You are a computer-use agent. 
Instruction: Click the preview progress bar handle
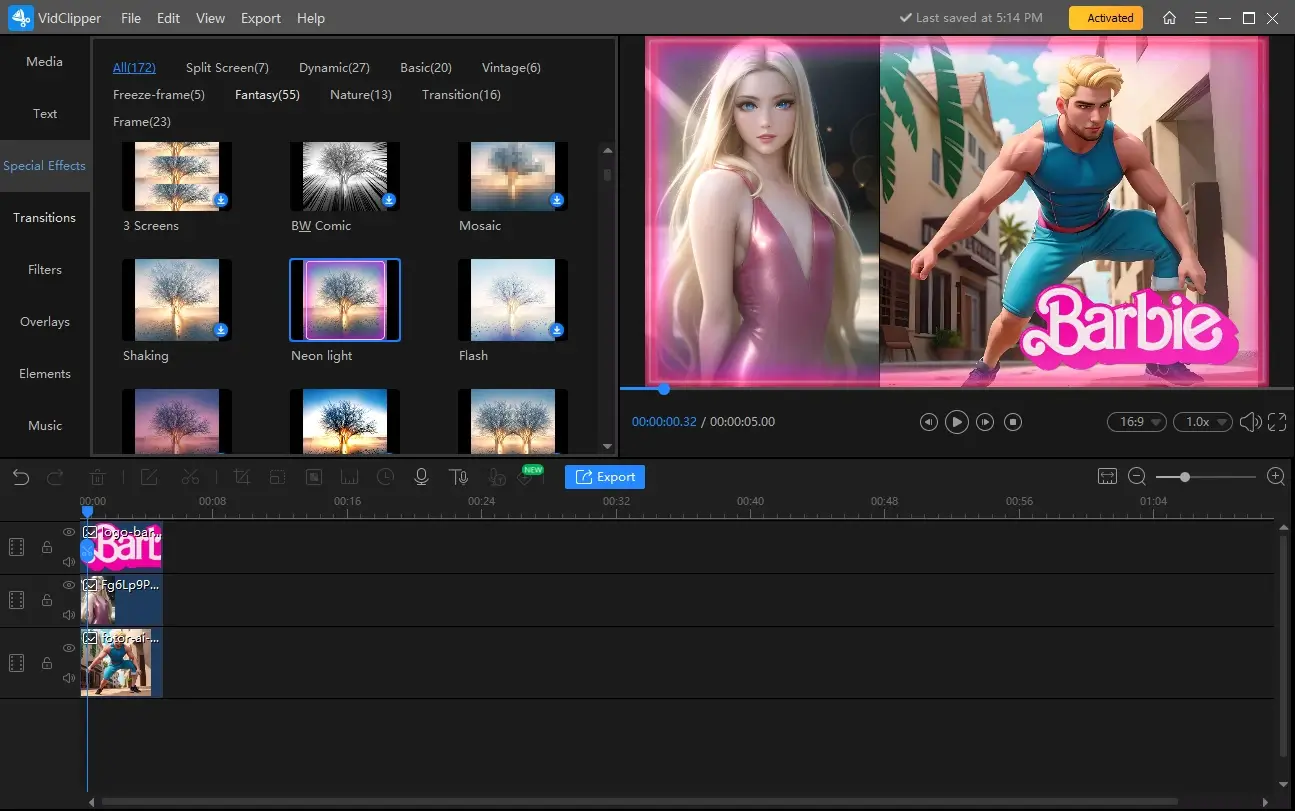(x=664, y=389)
